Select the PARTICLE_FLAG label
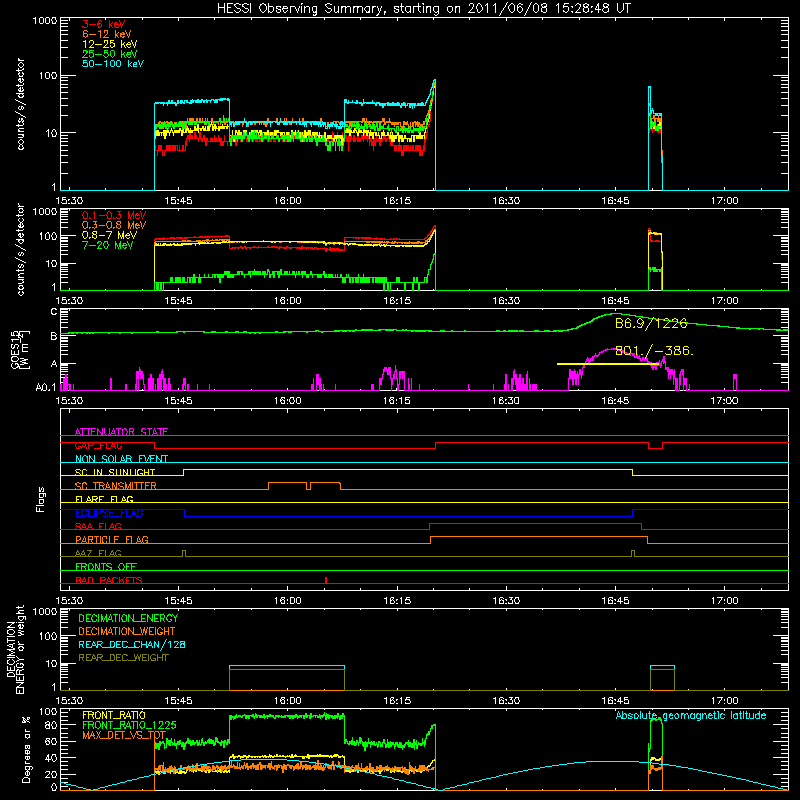 click(112, 540)
